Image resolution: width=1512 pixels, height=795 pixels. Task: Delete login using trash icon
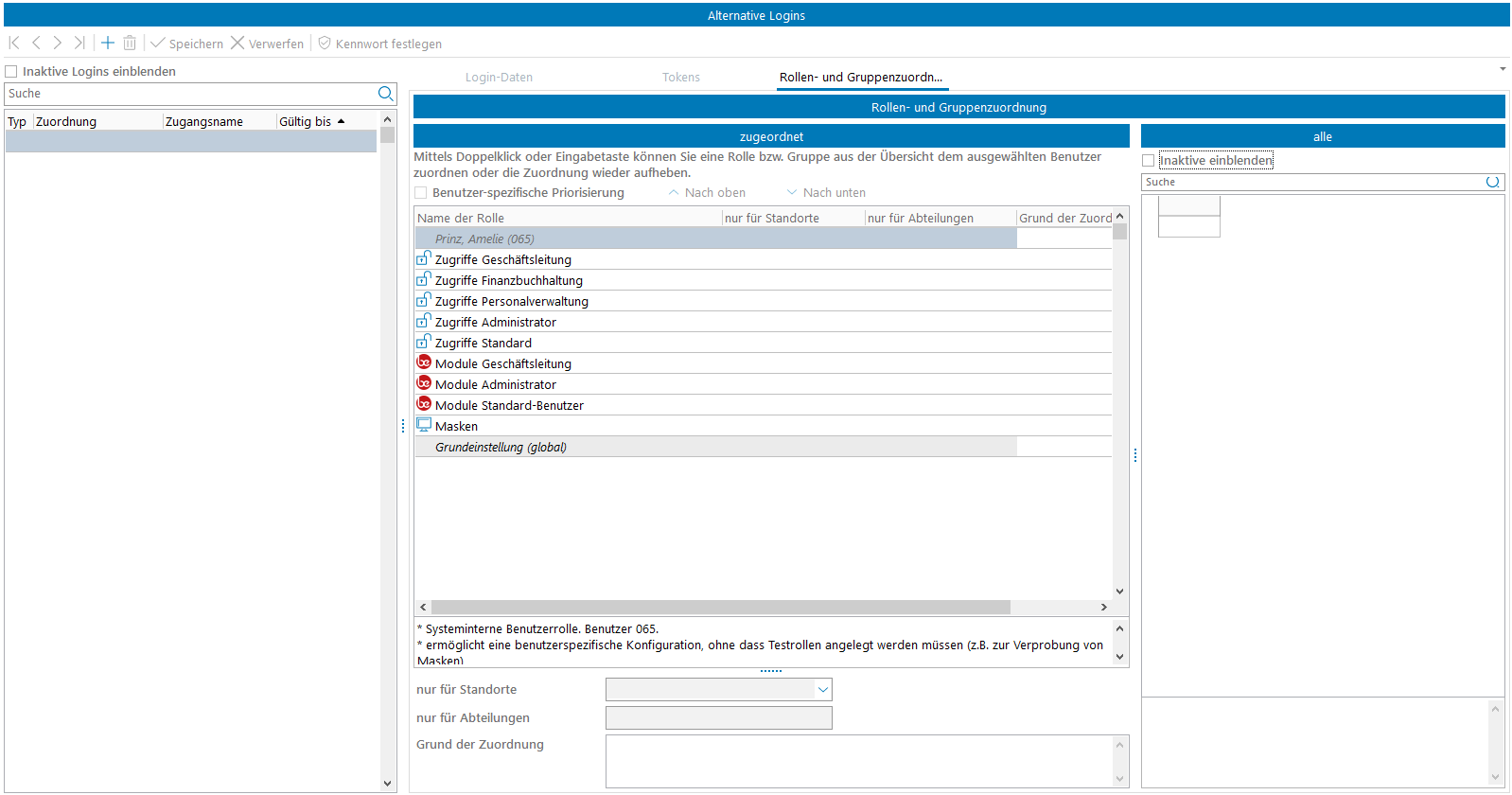tap(130, 43)
